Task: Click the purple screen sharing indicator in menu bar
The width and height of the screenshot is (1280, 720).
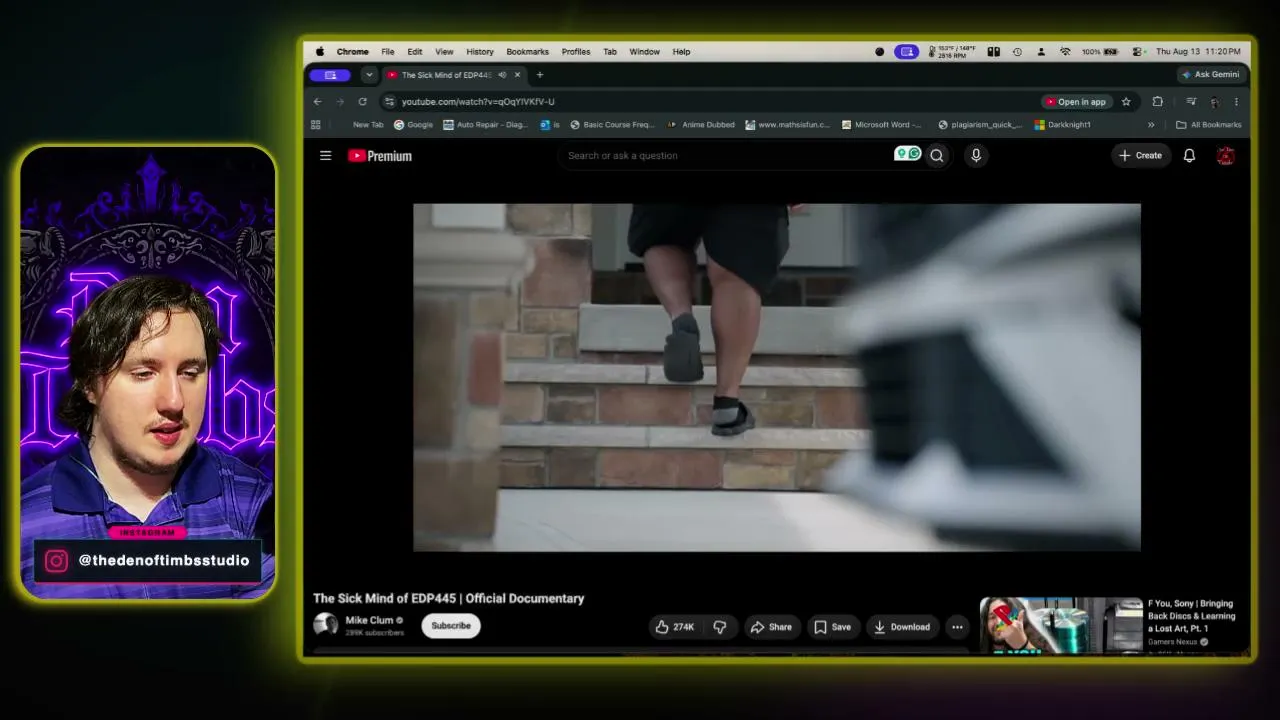Action: (907, 51)
